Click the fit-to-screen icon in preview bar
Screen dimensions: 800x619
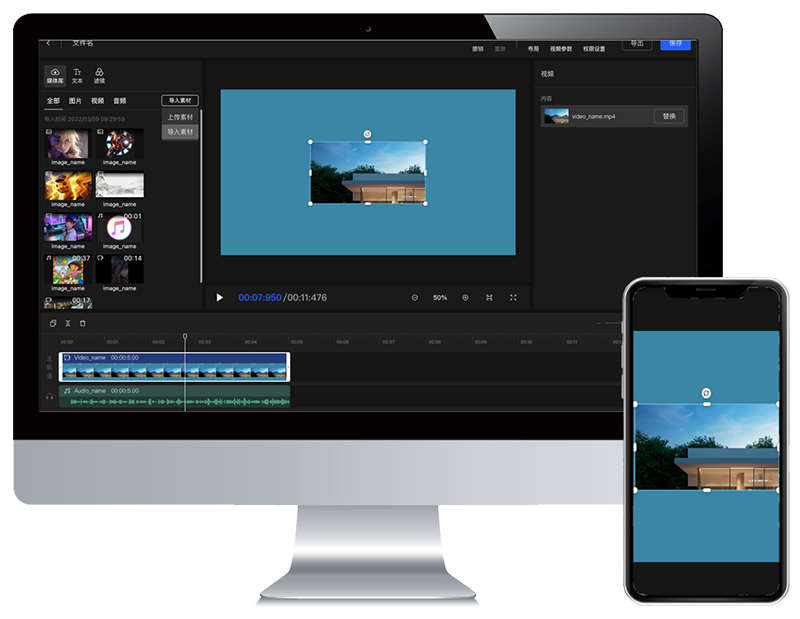[x=489, y=298]
